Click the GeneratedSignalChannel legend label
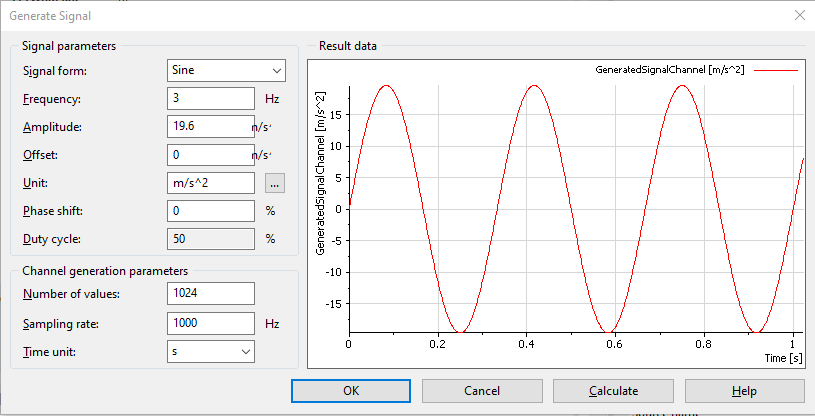The height and width of the screenshot is (416, 815). click(665, 70)
